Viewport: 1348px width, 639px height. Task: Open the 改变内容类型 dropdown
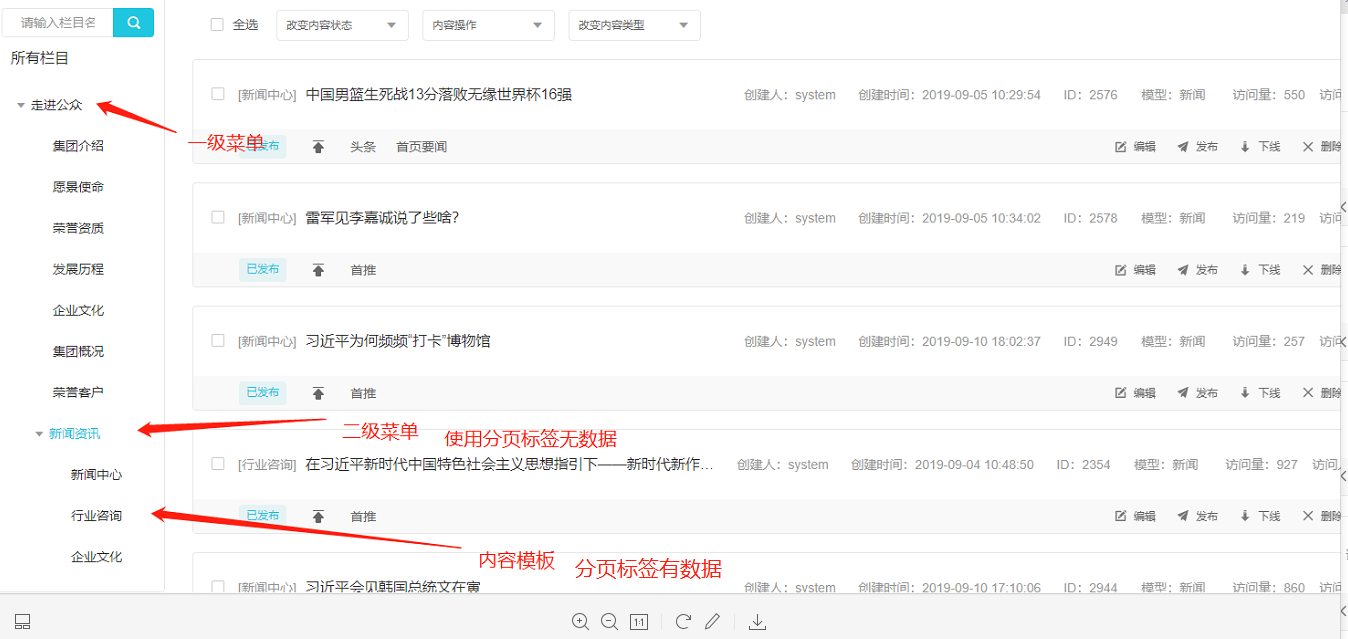[634, 25]
